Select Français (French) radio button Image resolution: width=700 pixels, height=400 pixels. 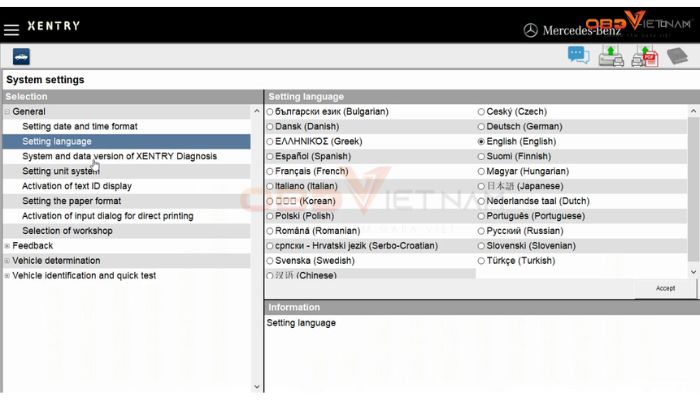point(270,171)
